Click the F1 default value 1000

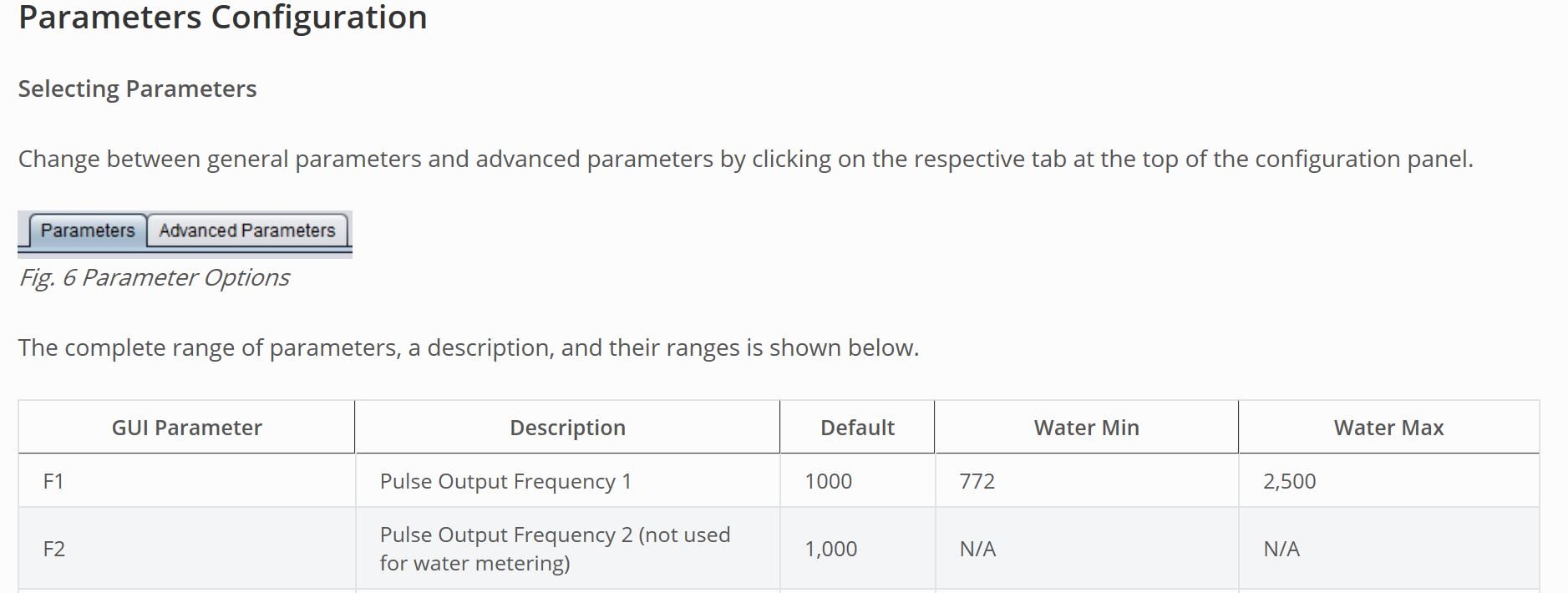tap(828, 481)
